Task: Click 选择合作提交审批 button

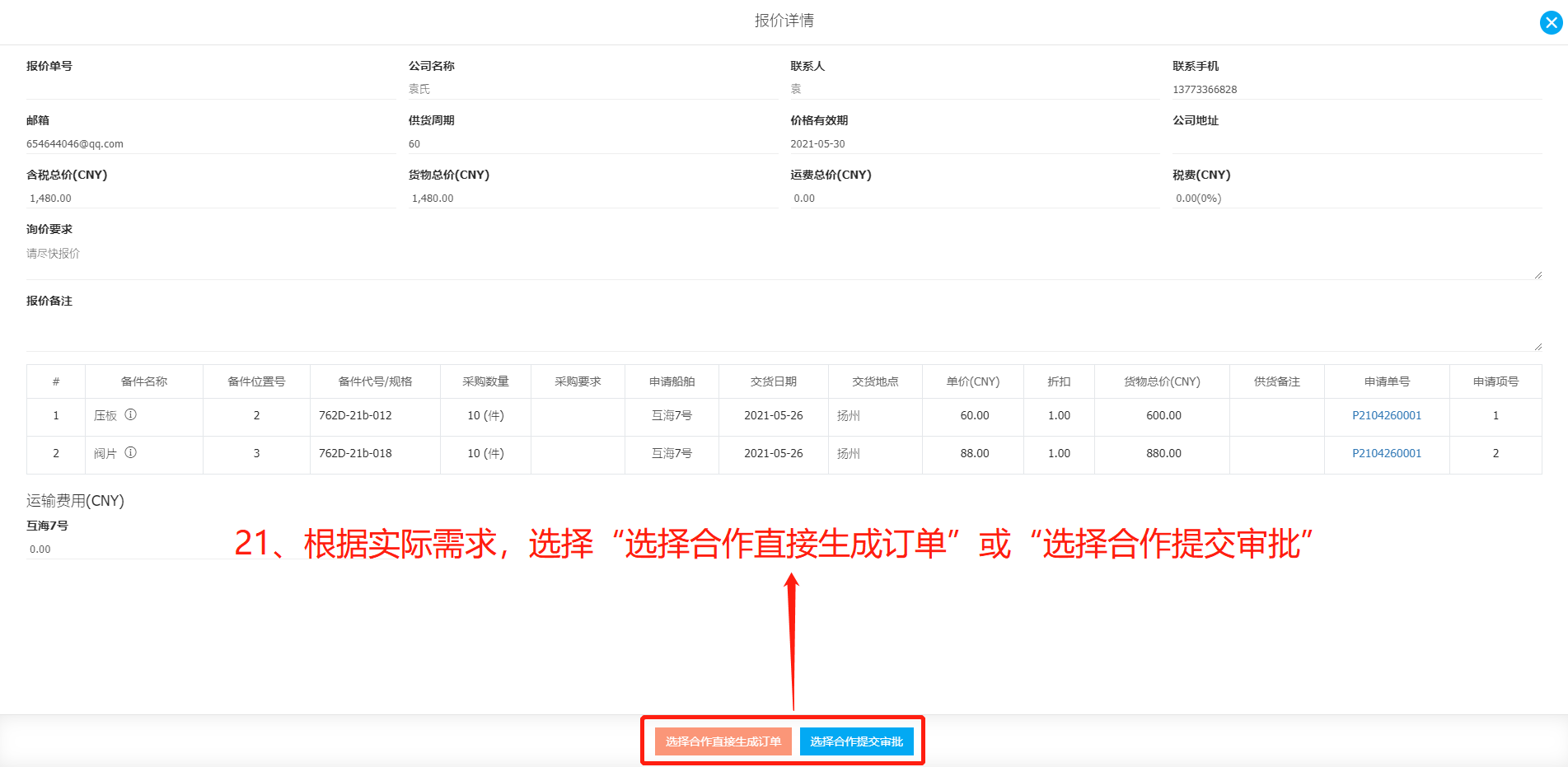Action: pos(856,741)
